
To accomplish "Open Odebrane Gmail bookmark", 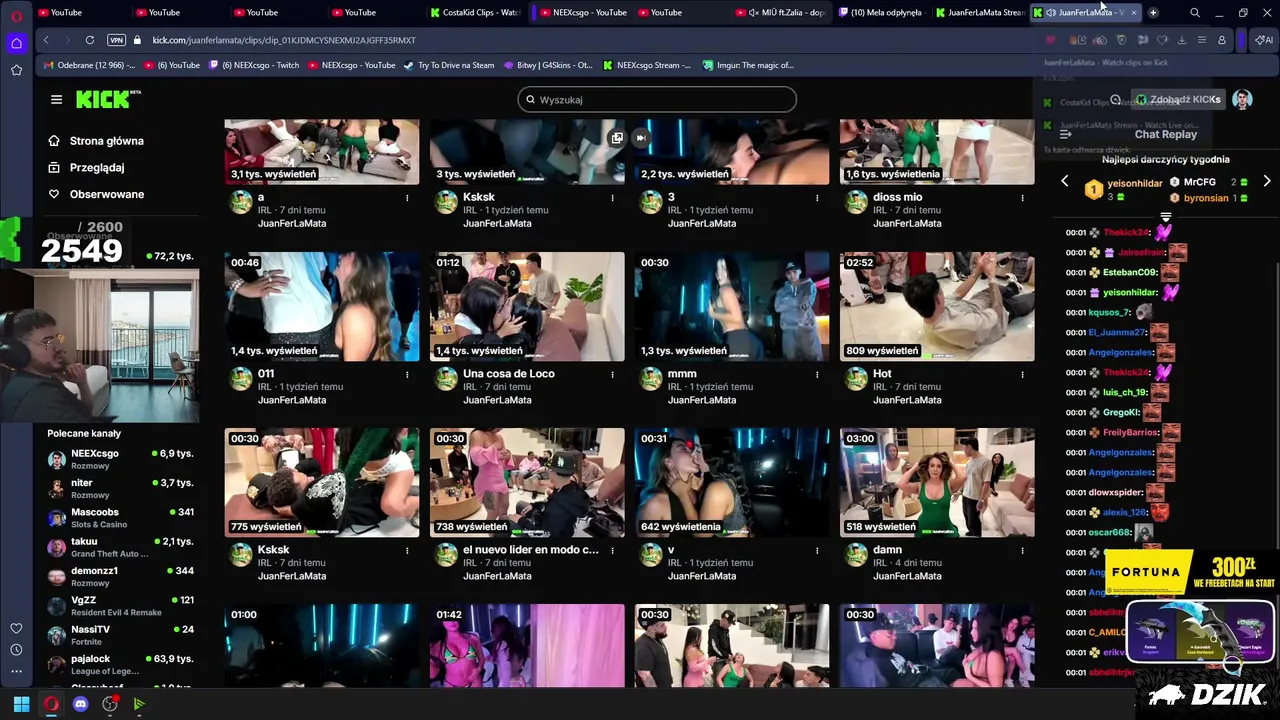I will 89,65.
